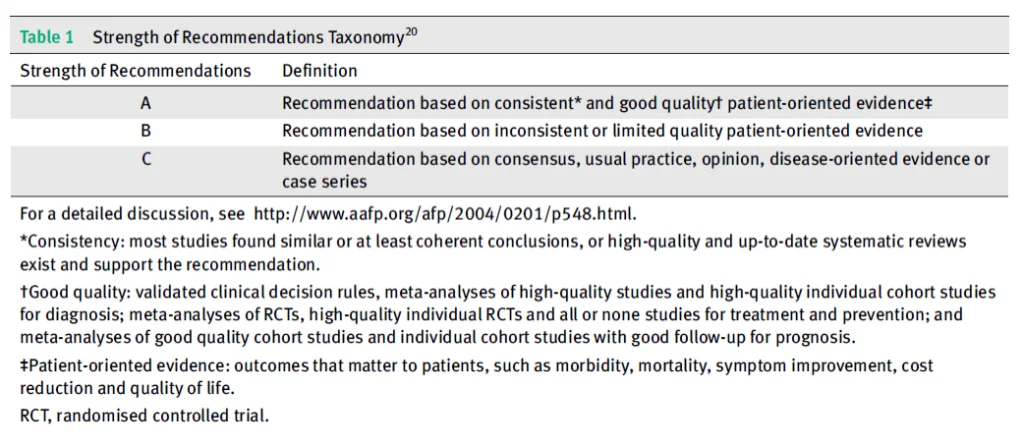This screenshot has height=445, width=1023.
Task: Select the grade A cell
Action: 146,103
